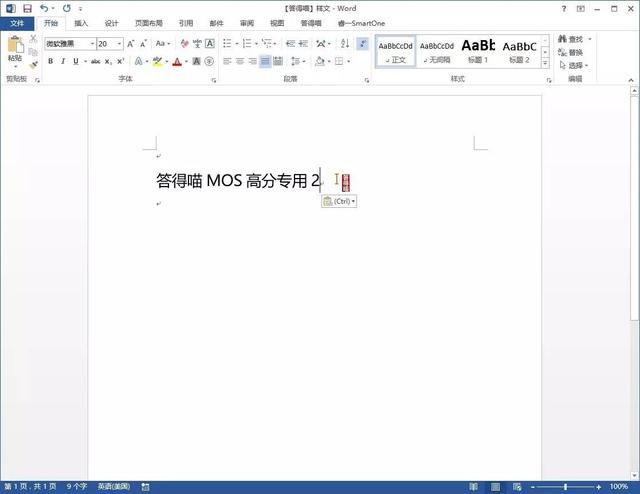This screenshot has height=494, width=640.
Task: Open the font name dropdown (微软雅黑)
Action: click(x=93, y=44)
